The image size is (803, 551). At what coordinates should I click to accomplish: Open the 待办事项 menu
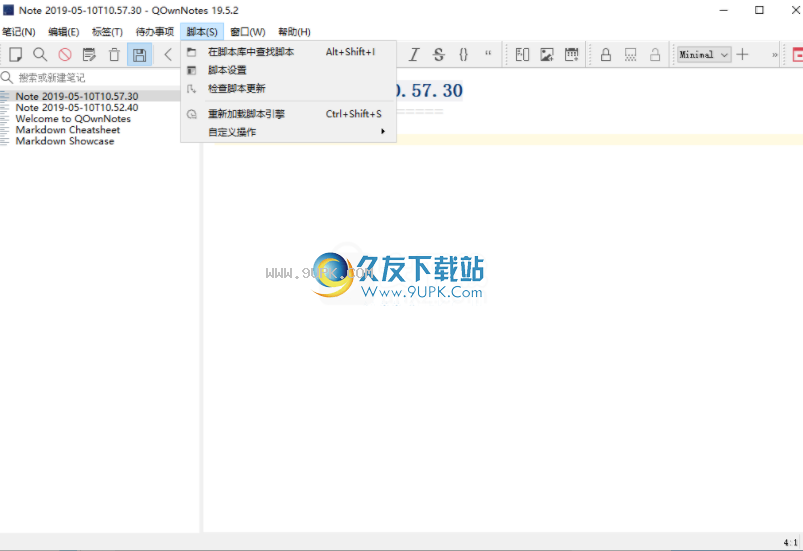(155, 32)
